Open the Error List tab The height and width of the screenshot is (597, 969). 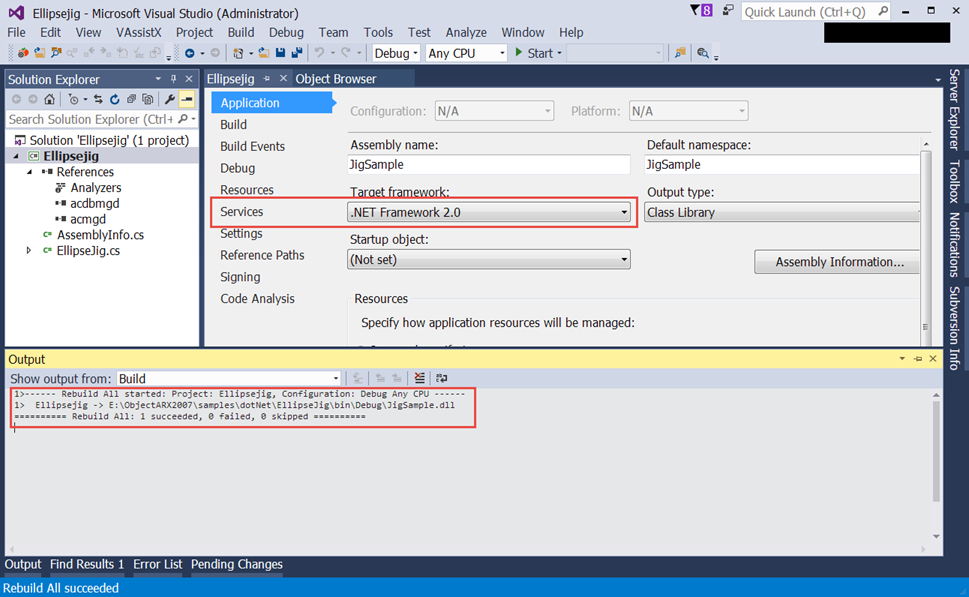coord(158,564)
